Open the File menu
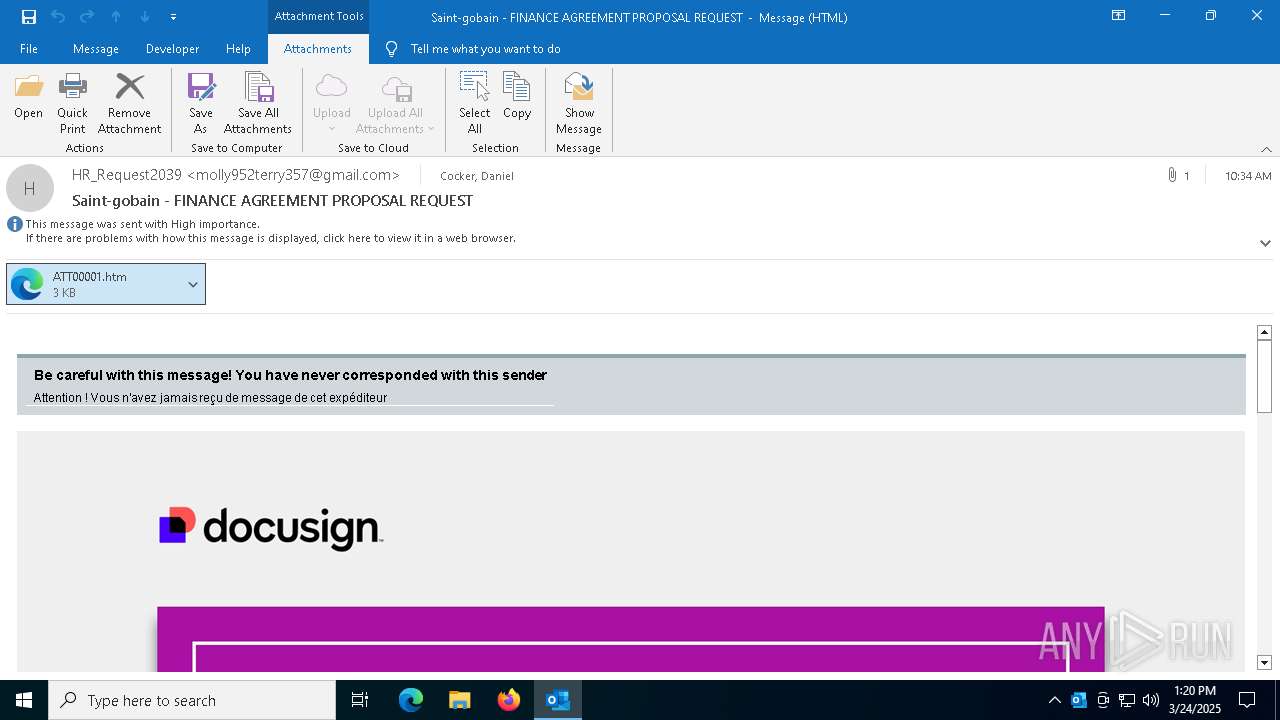Image resolution: width=1280 pixels, height=720 pixels. [x=29, y=48]
